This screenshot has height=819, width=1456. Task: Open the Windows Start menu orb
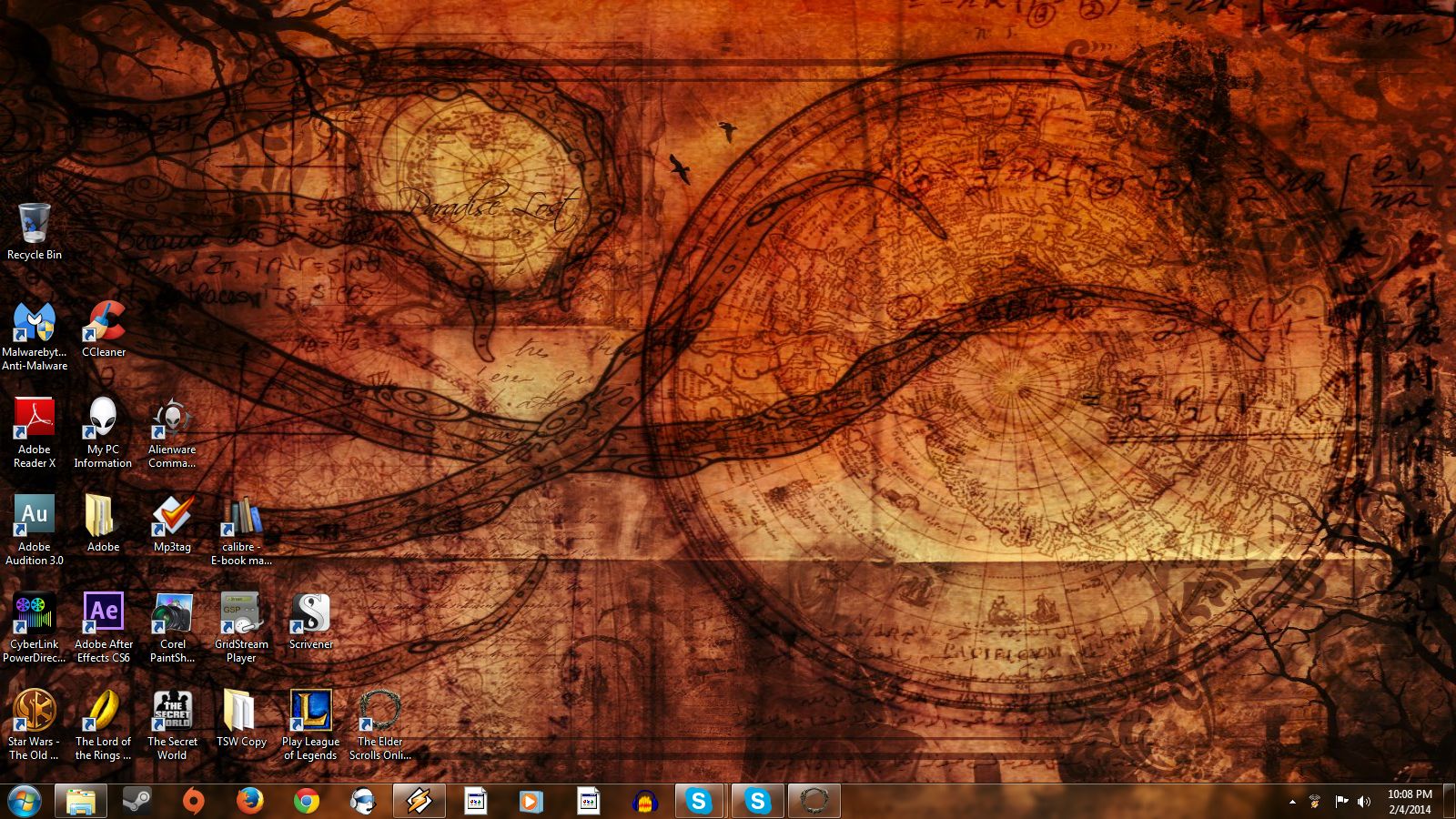click(x=25, y=801)
